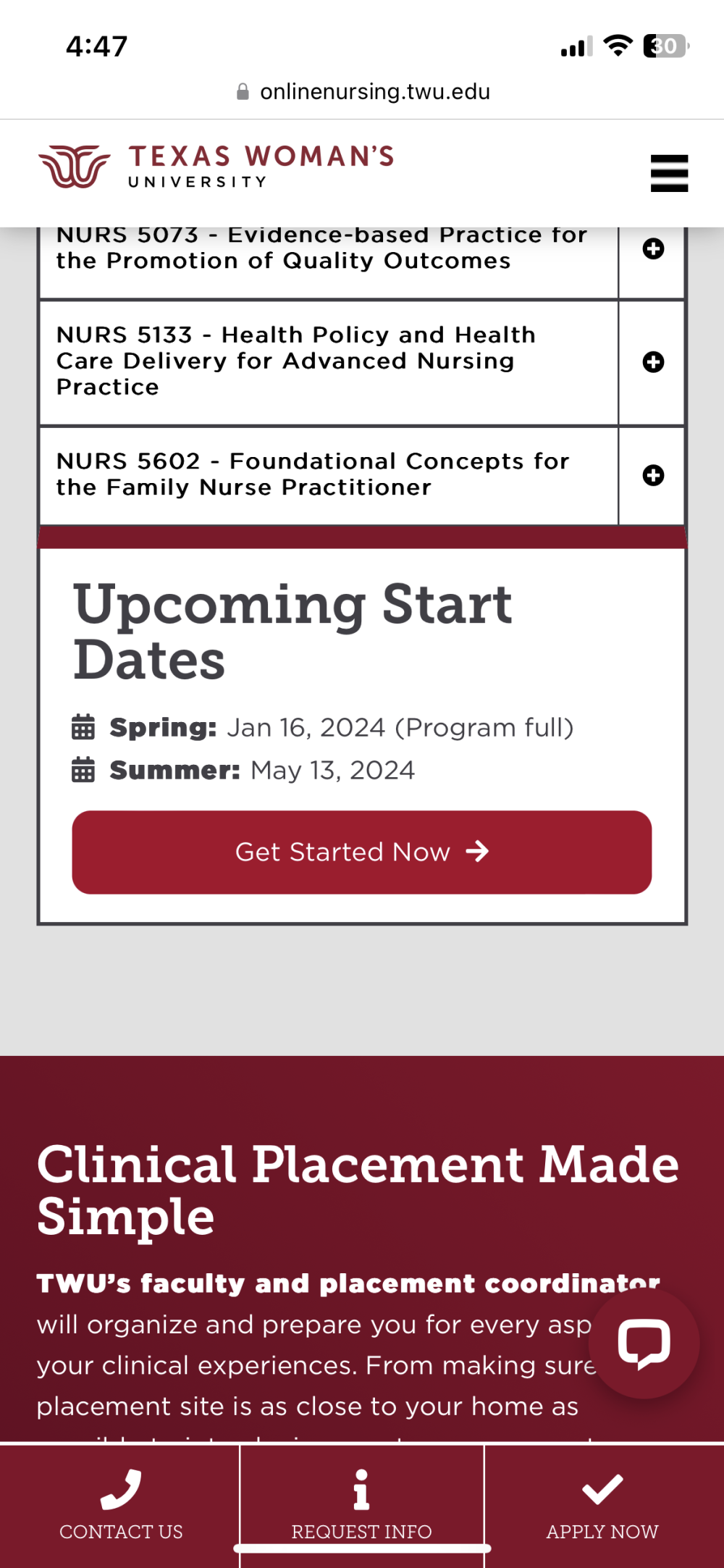Expand NURS 5602 using its plus icon
Screen dimensions: 724x1568
[x=653, y=475]
